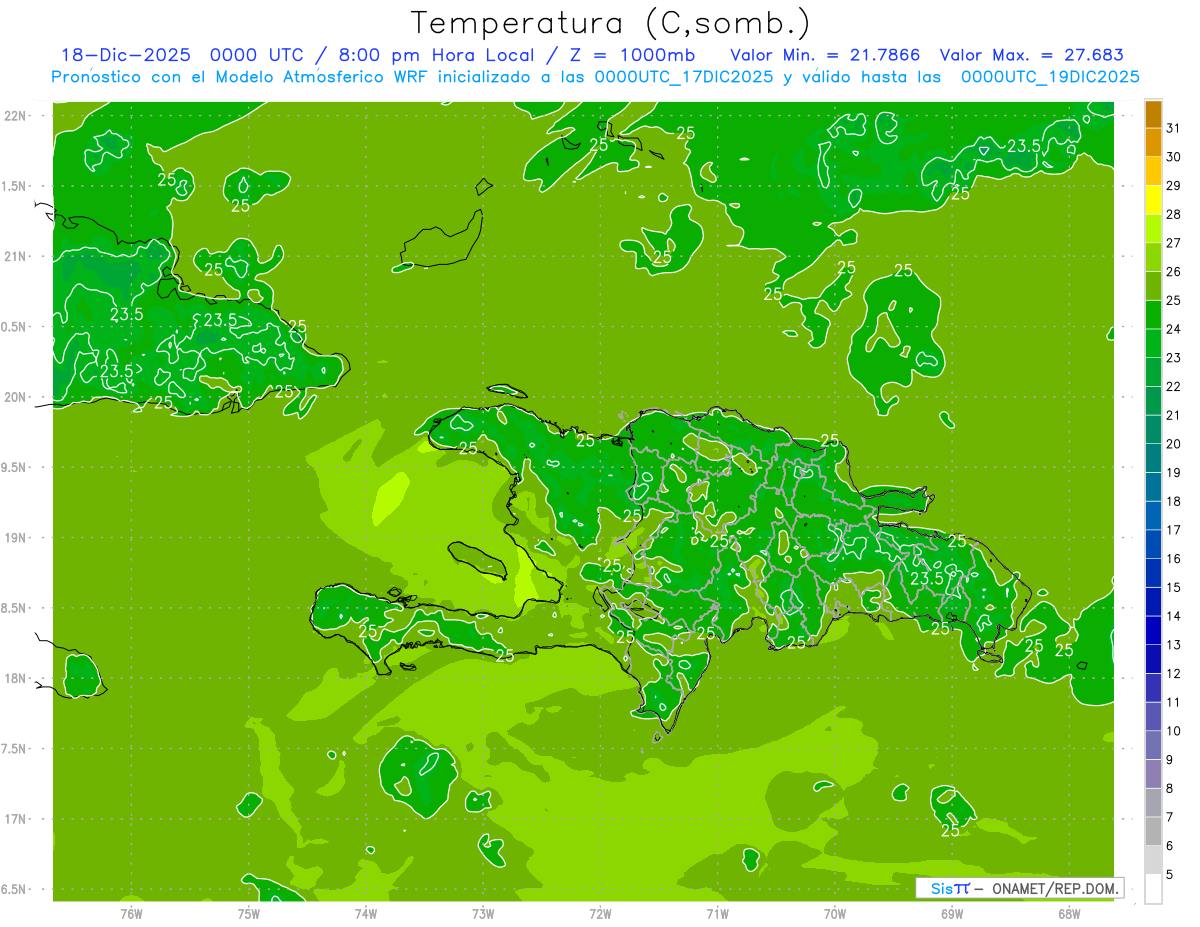
Task: Click the '20' legend value
Action: click(x=1174, y=444)
